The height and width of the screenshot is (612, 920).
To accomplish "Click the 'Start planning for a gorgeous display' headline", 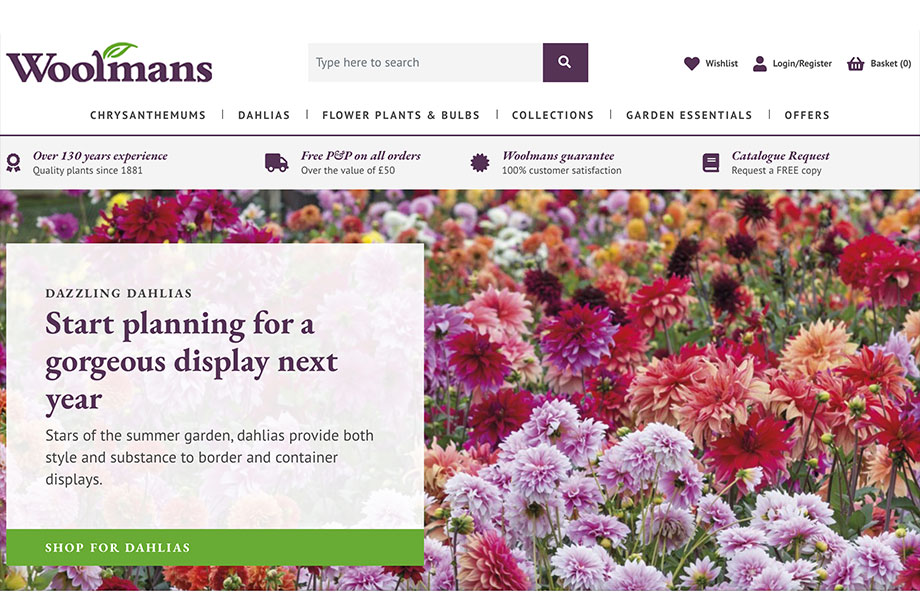I will point(191,361).
